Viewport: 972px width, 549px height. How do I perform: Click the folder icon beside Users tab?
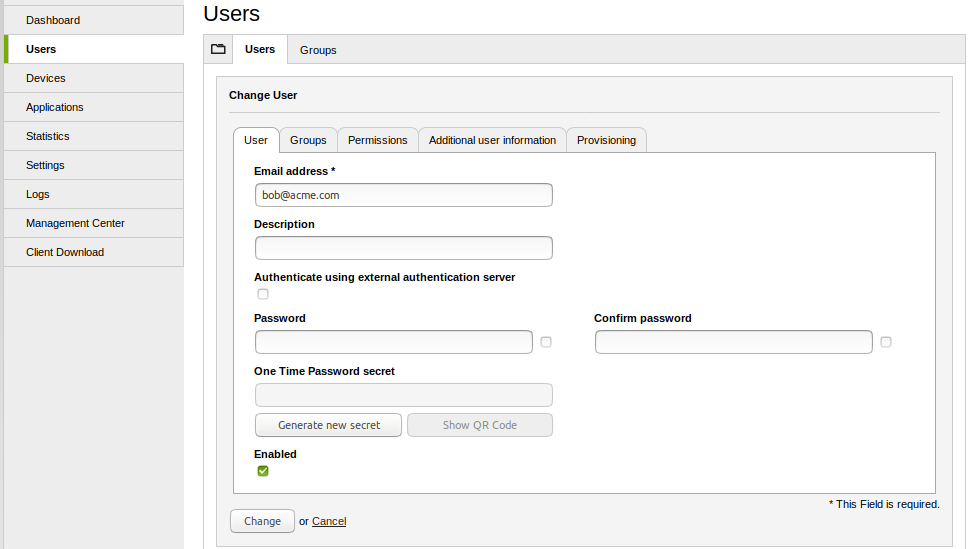click(218, 49)
